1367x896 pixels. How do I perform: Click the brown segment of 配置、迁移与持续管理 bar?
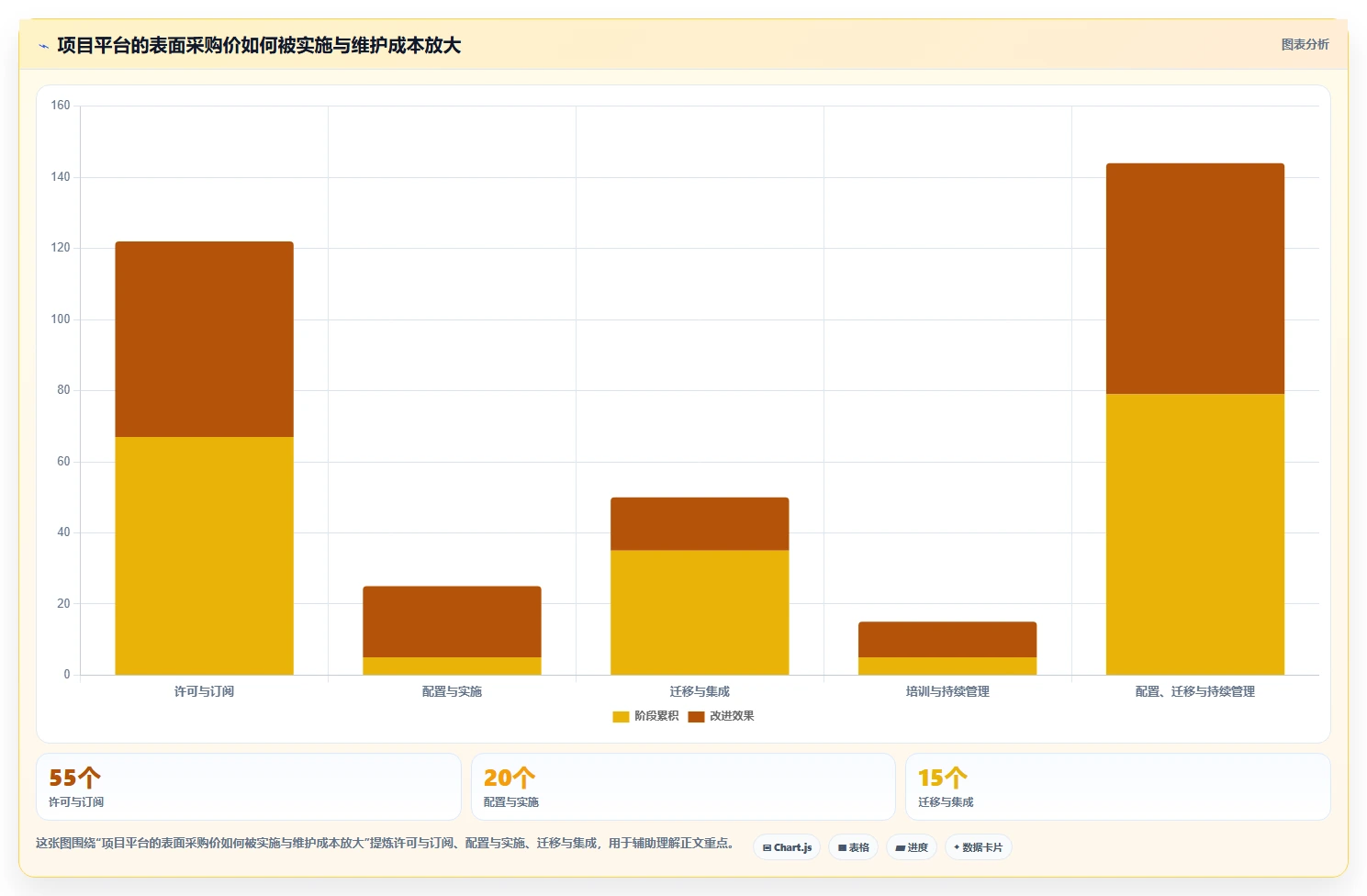1195,278
